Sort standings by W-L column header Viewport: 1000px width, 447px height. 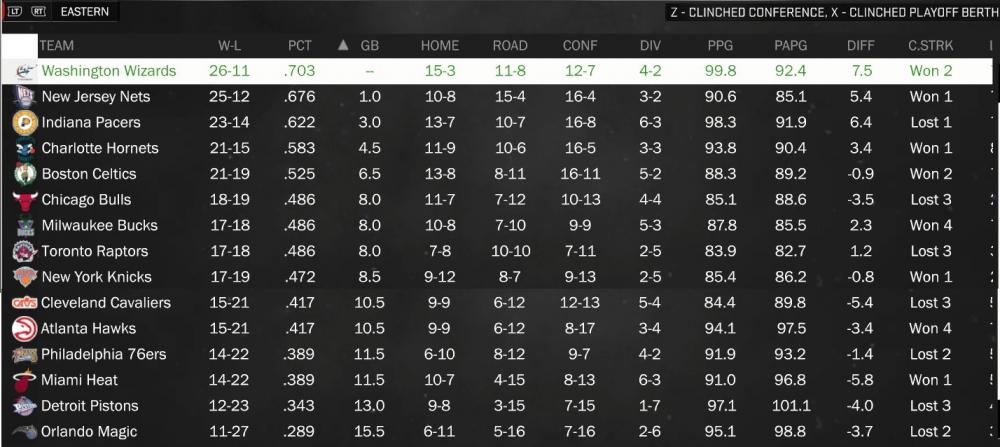(230, 46)
